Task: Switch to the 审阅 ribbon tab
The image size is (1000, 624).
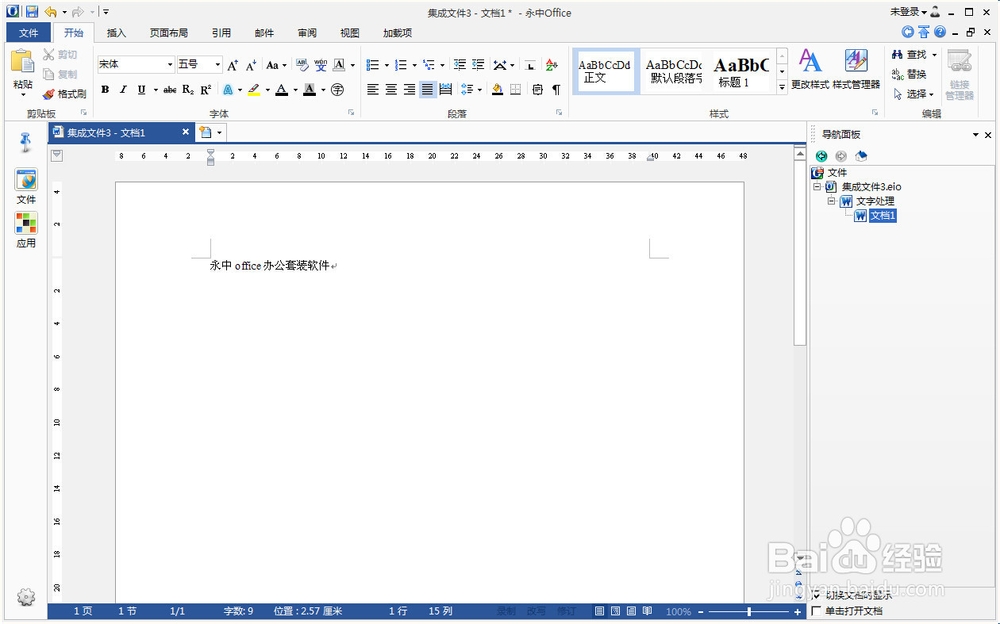Action: 307,33
